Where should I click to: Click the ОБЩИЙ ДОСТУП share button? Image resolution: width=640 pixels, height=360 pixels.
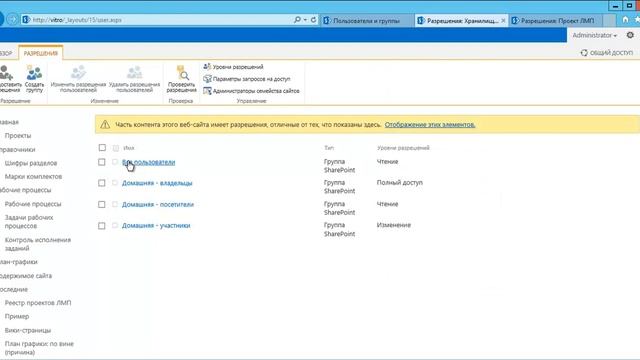click(607, 53)
